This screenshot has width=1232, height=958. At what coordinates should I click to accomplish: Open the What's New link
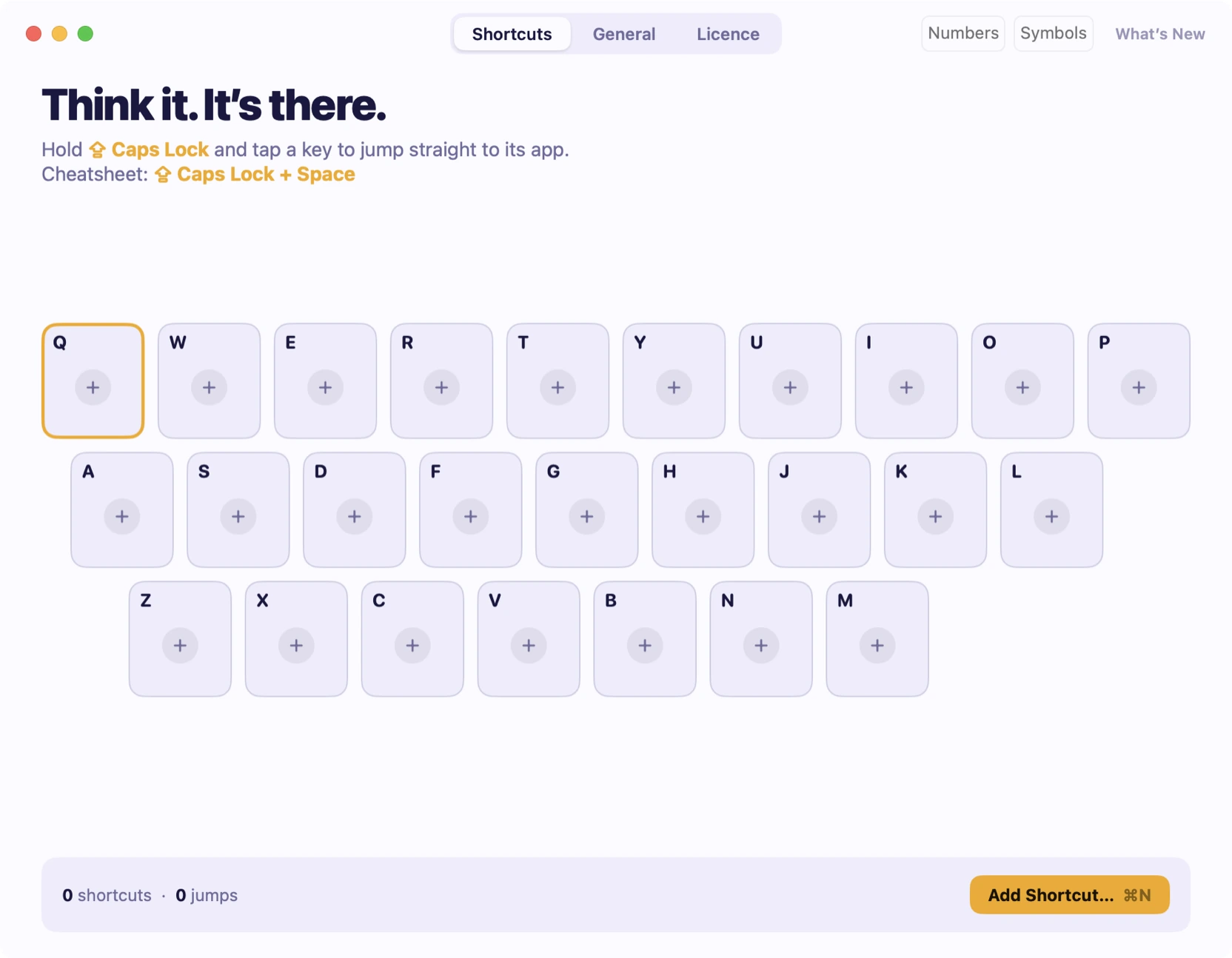[x=1160, y=34]
